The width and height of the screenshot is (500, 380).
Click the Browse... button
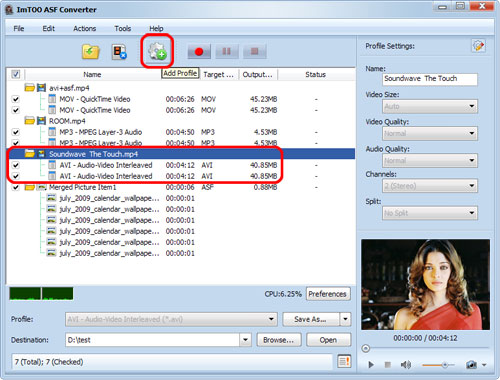pyautogui.click(x=279, y=340)
